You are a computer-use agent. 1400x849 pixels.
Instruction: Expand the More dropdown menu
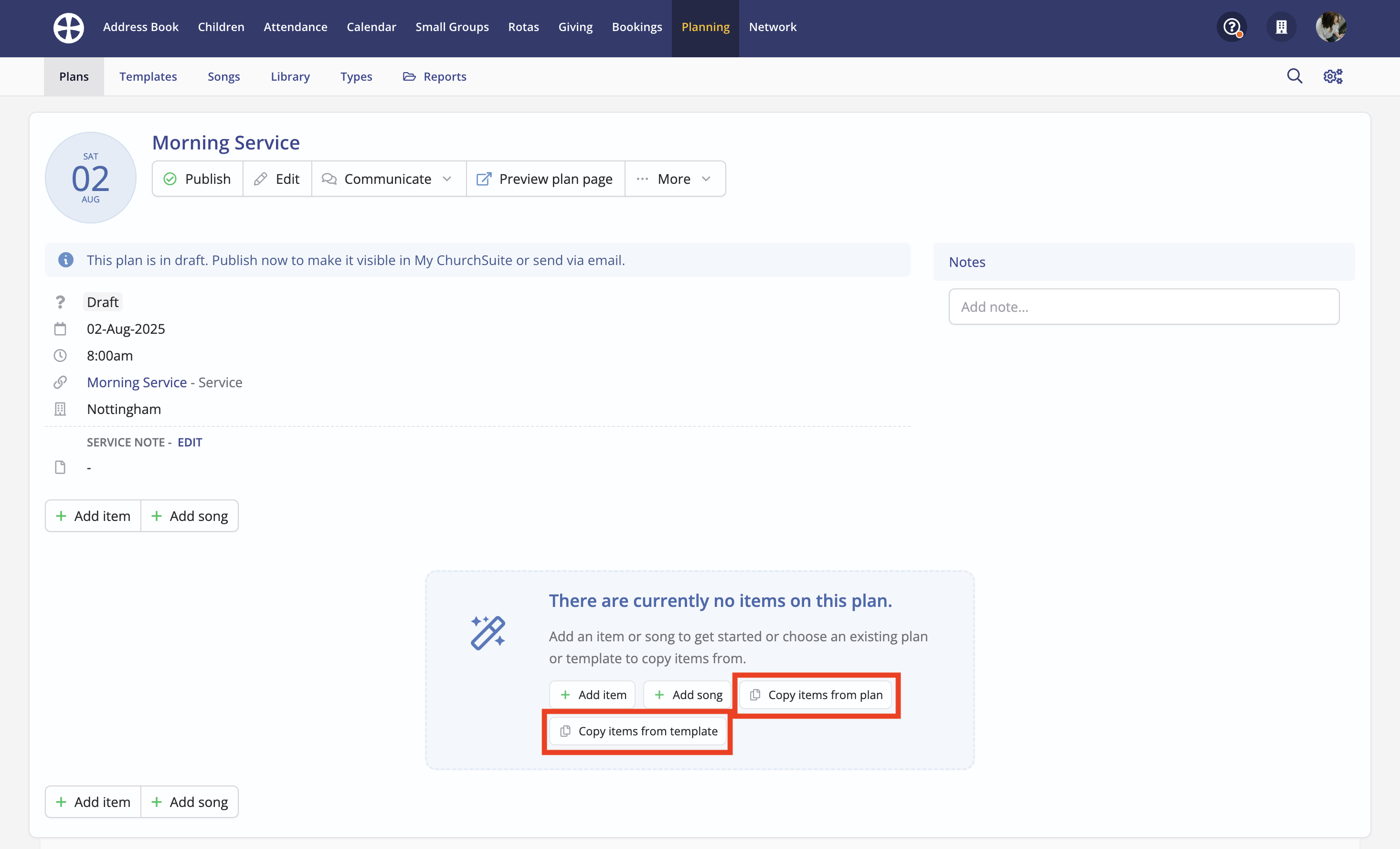675,179
